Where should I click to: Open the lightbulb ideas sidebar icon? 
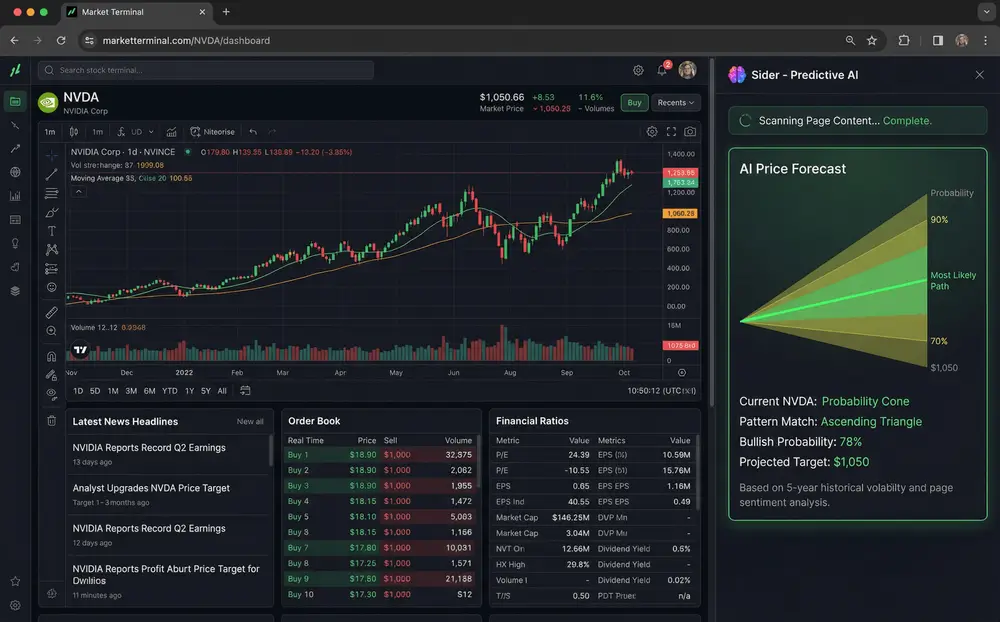pos(15,243)
